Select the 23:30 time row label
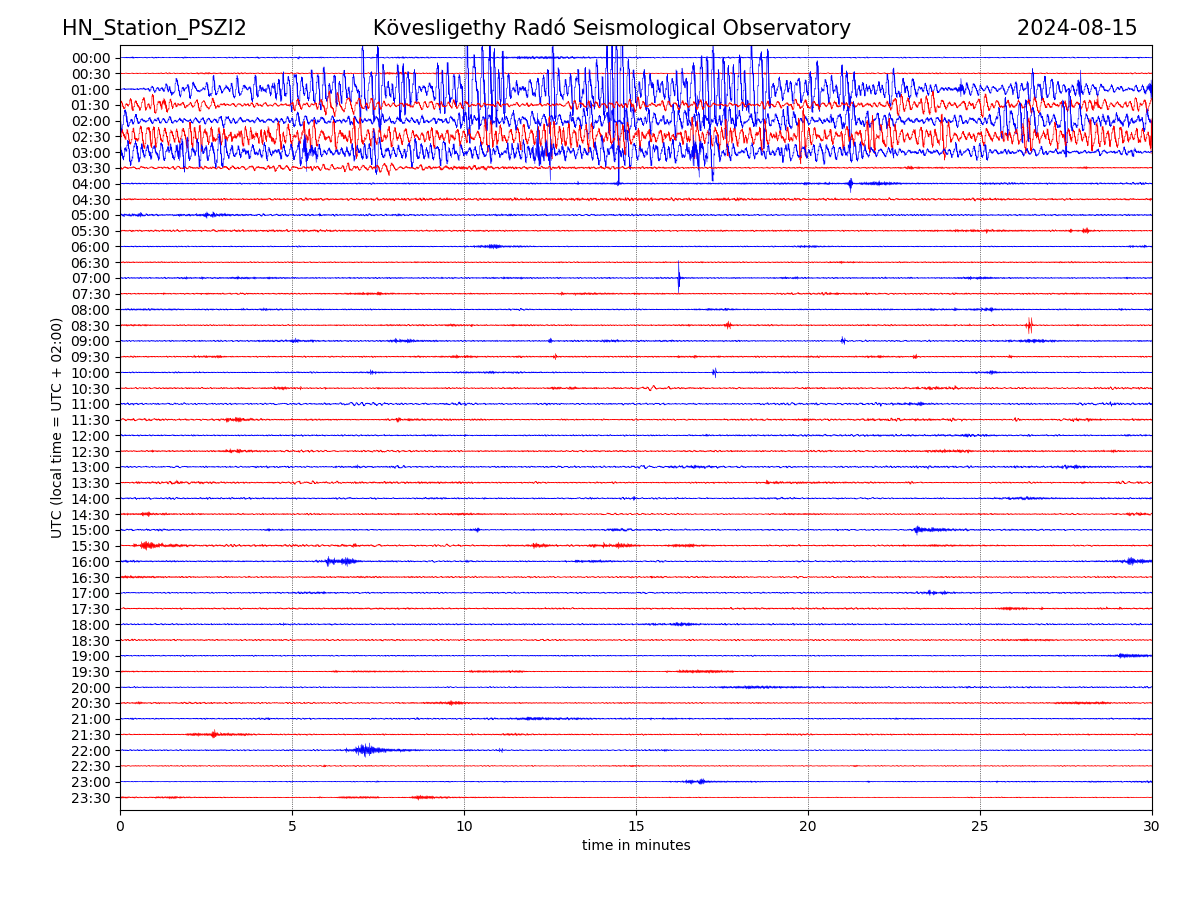The image size is (1200, 900). click(x=91, y=798)
